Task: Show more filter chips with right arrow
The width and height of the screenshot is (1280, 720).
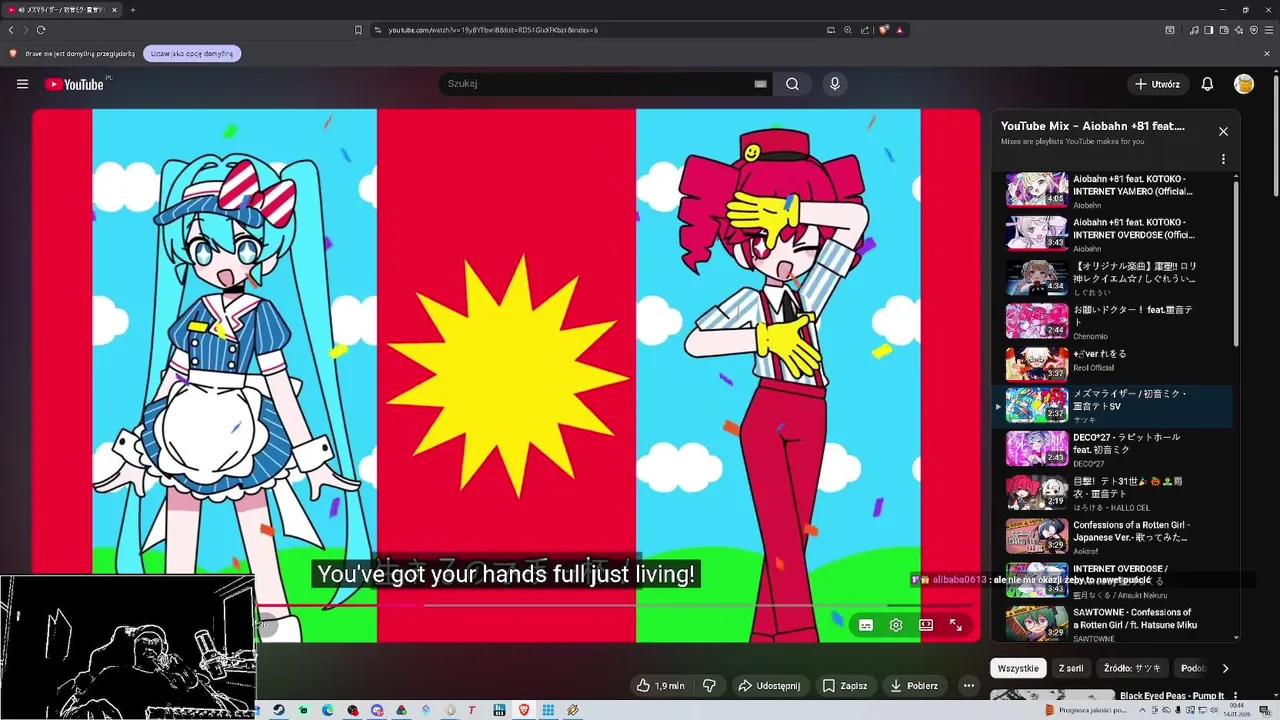Action: 1225,668
